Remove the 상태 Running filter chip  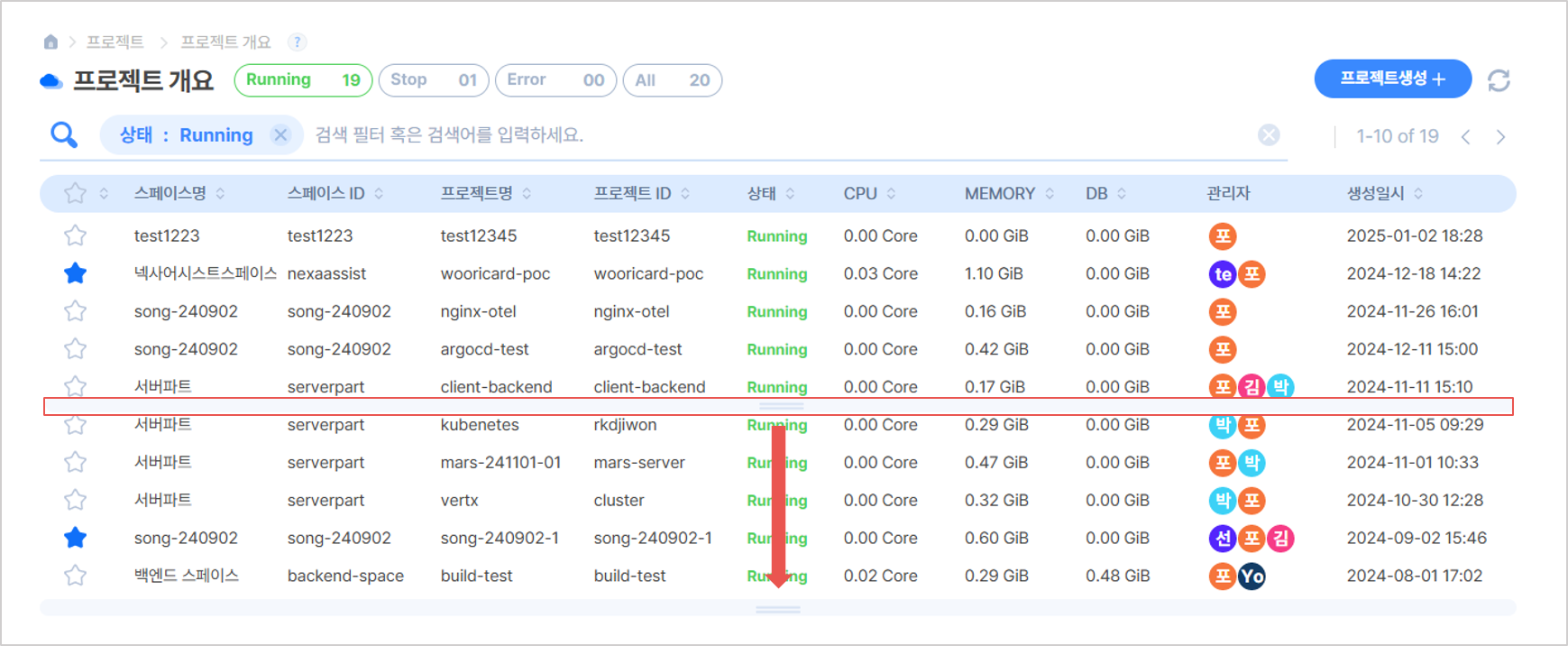[x=280, y=135]
